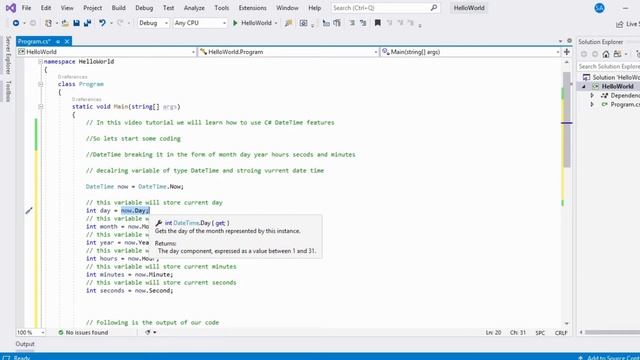Click in the Search Solution Explorer field
Image resolution: width=640 pixels, height=360 pixels.
tap(608, 66)
